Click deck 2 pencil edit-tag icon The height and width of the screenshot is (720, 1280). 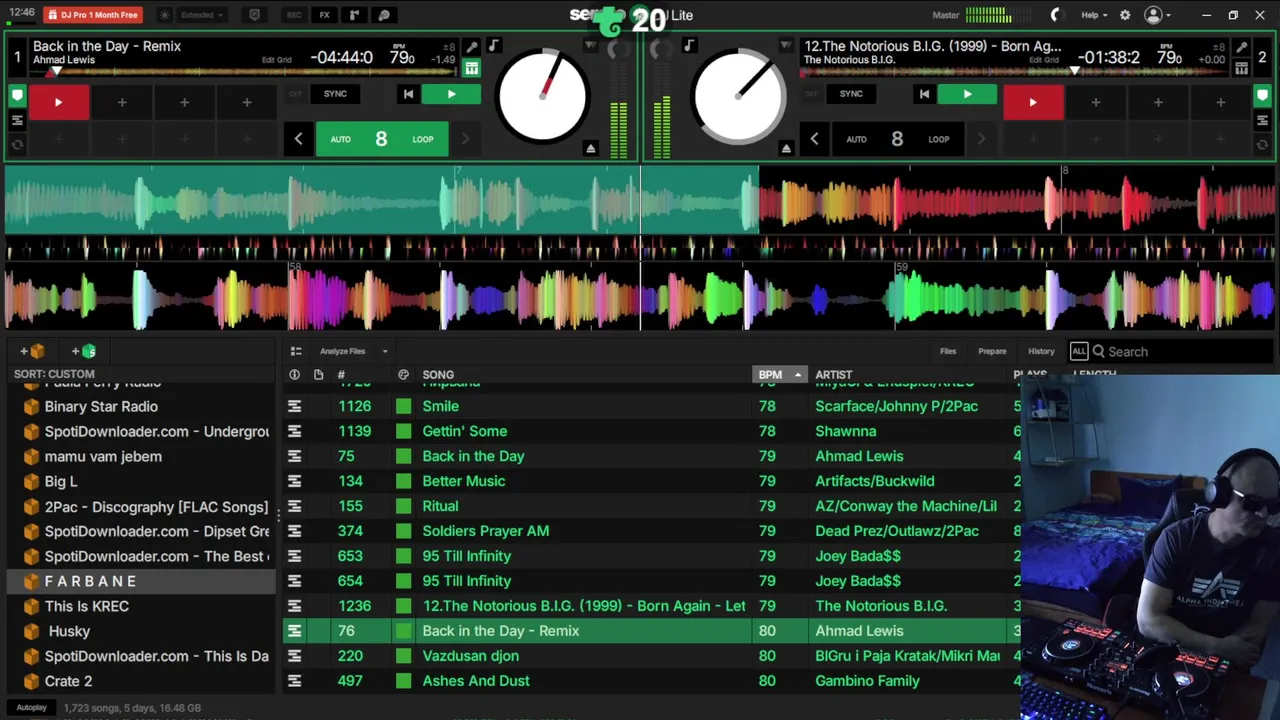click(x=1241, y=47)
